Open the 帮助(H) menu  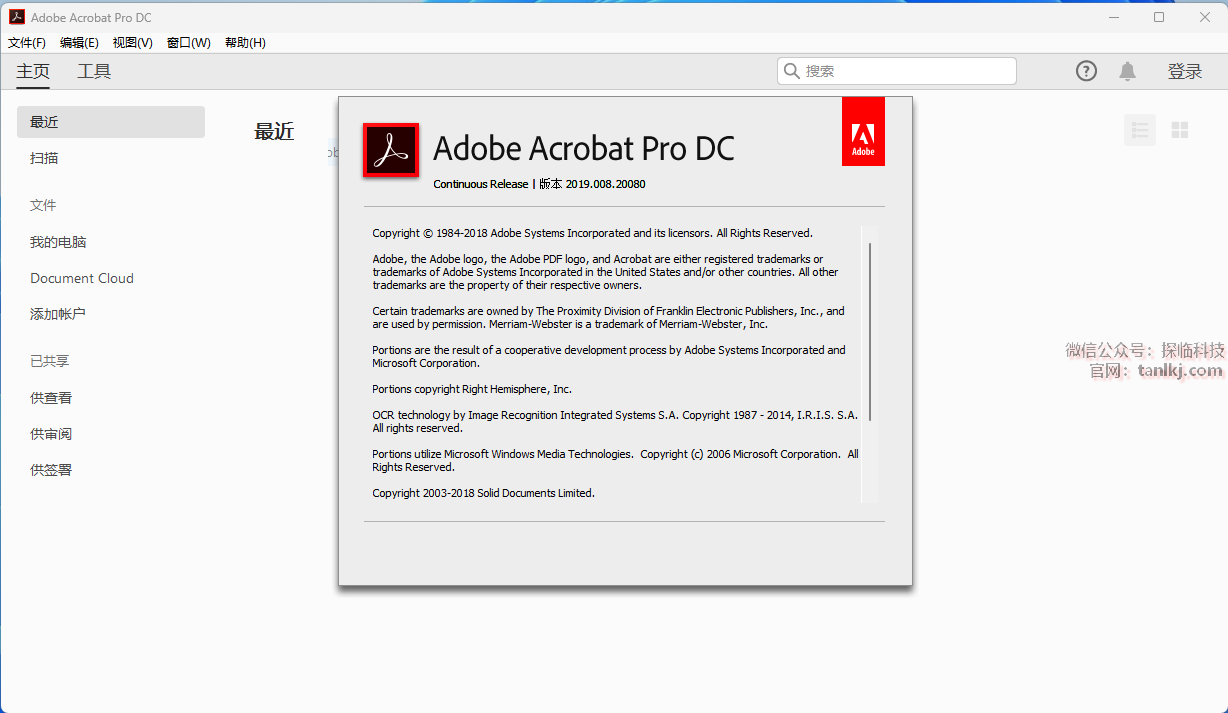point(245,42)
